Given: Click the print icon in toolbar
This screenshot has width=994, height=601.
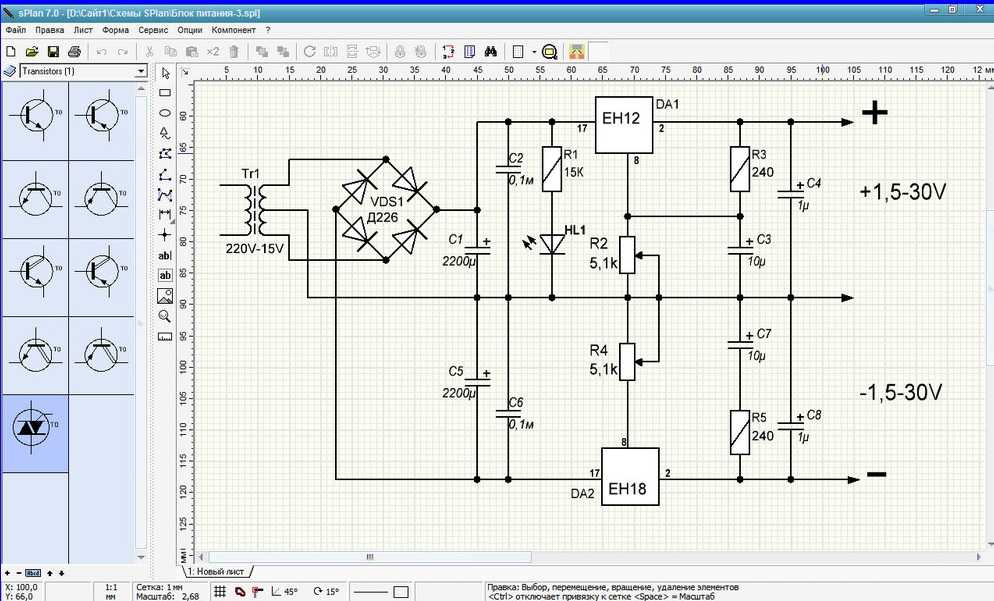Looking at the screenshot, I should [x=74, y=51].
